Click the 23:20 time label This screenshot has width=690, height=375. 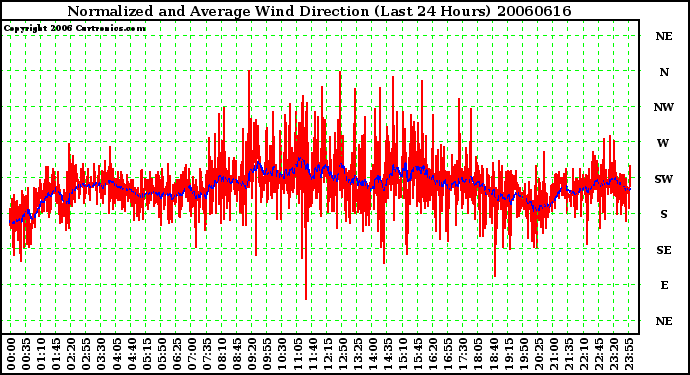pyautogui.click(x=614, y=354)
